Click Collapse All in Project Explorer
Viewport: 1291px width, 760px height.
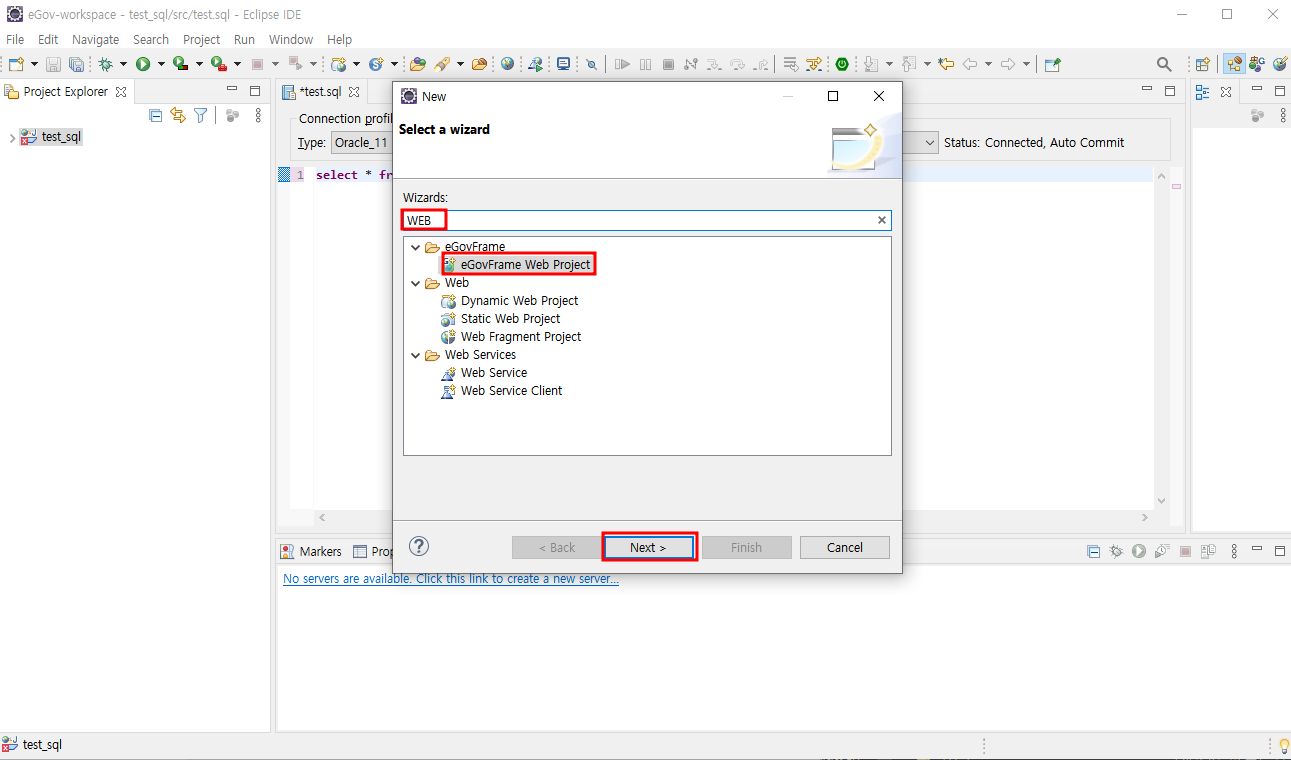[x=155, y=116]
